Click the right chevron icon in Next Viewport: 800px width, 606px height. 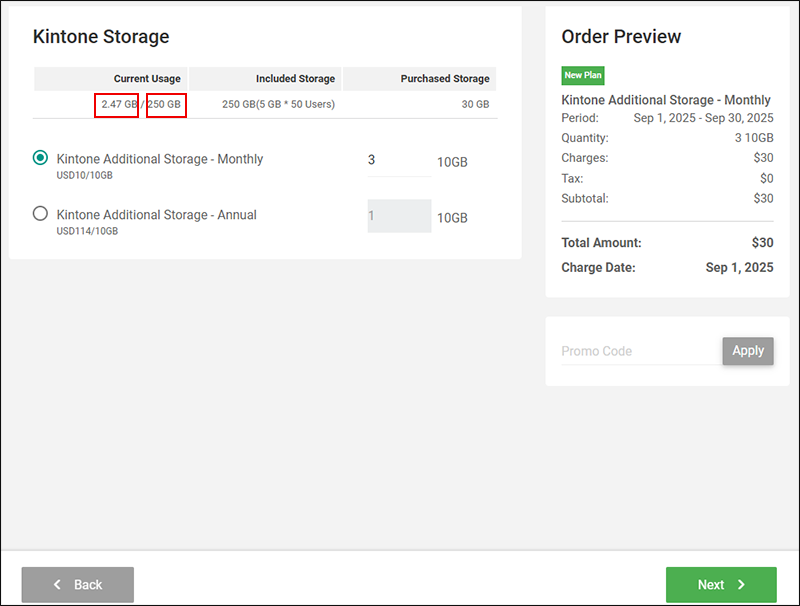click(741, 584)
